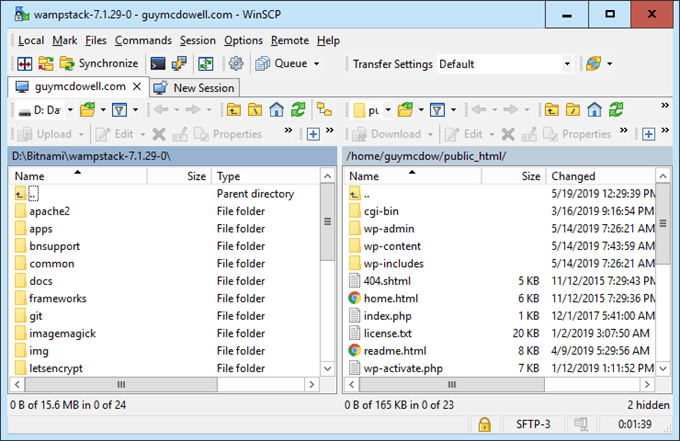This screenshot has width=680, height=441.
Task: Open the Mark menu
Action: point(65,40)
